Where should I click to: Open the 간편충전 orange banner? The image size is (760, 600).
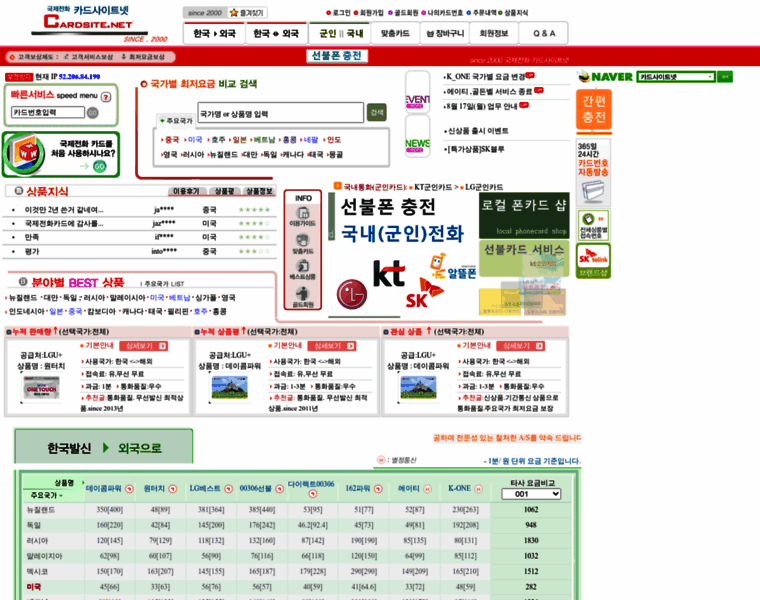(594, 110)
